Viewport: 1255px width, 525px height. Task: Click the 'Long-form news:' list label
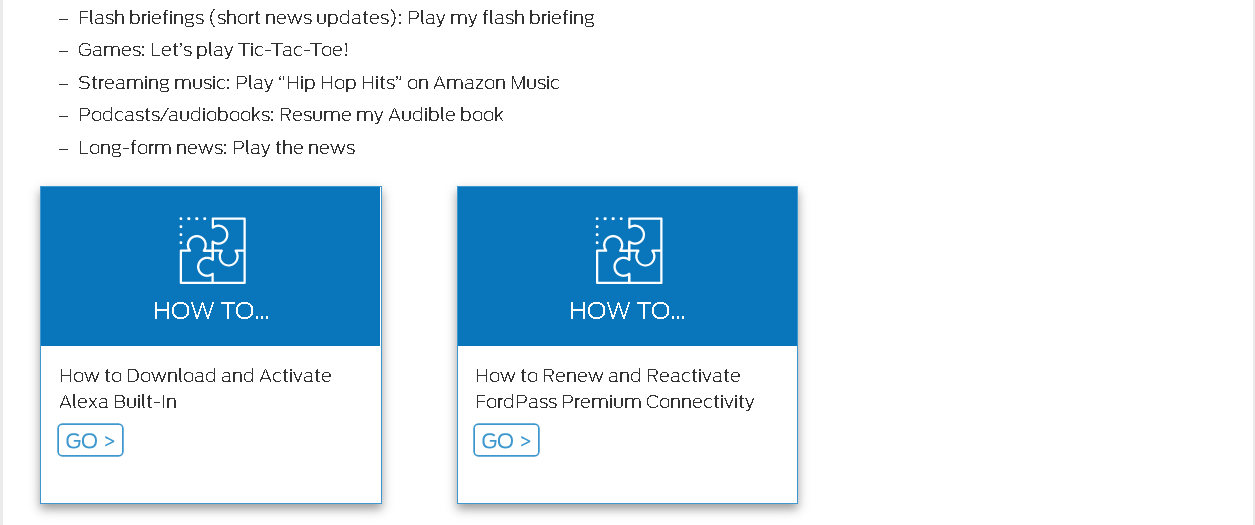click(x=152, y=148)
